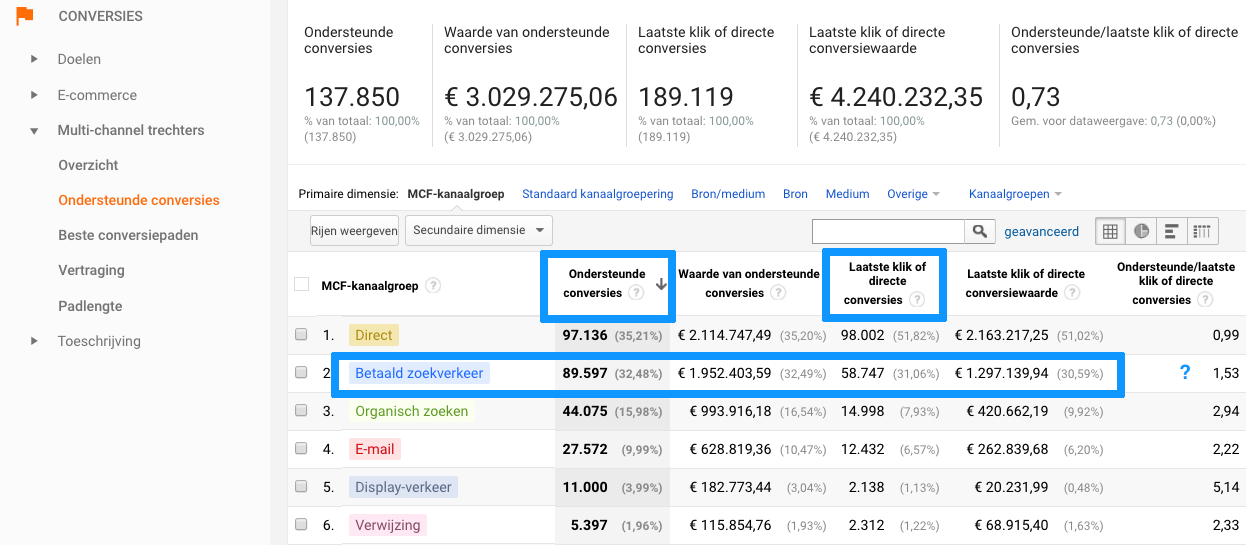Click the 5,14 ratio for Display-verkeer
Viewport: 1246px width, 545px height.
pyautogui.click(x=1225, y=487)
